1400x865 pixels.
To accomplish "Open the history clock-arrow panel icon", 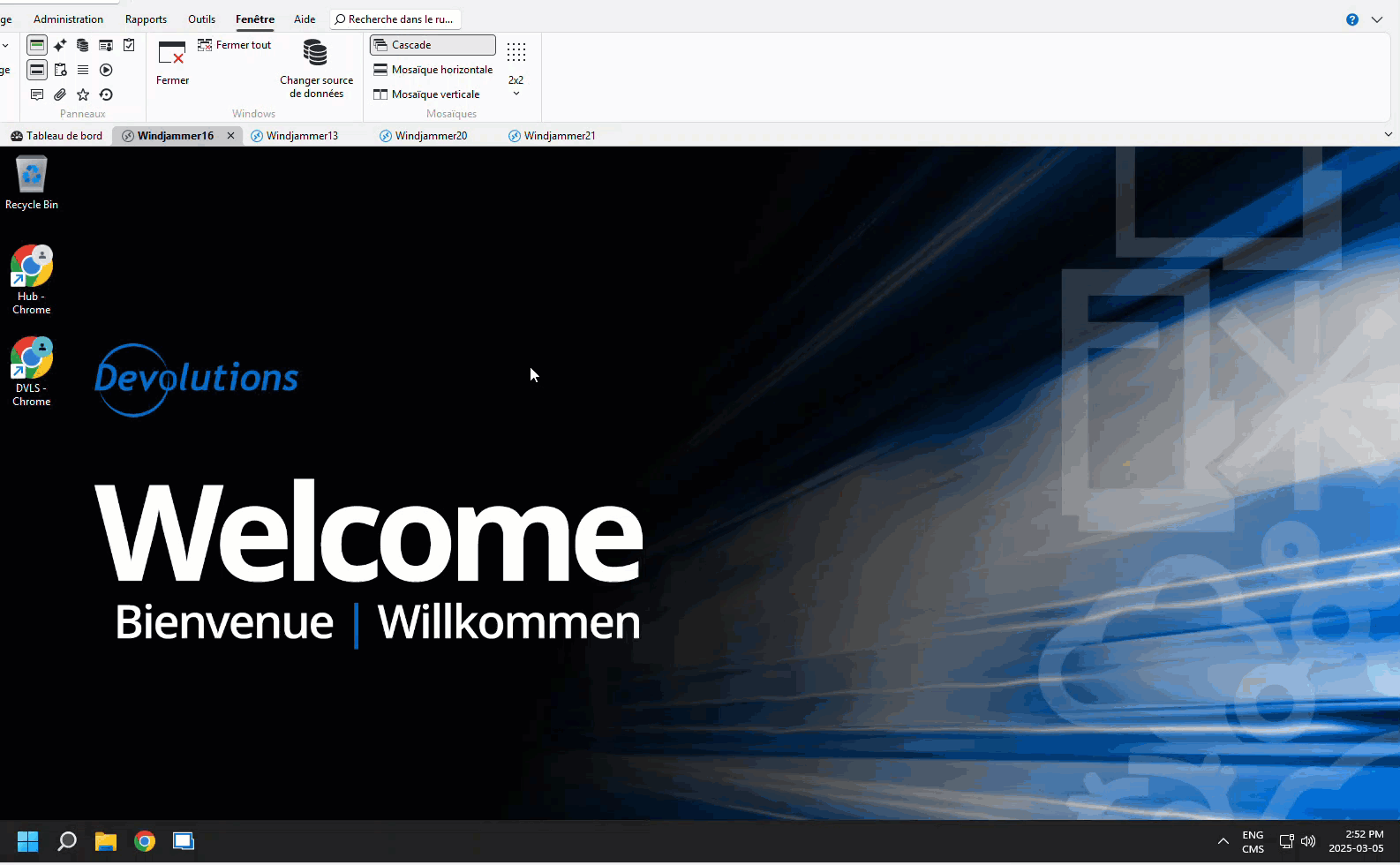I will point(106,94).
